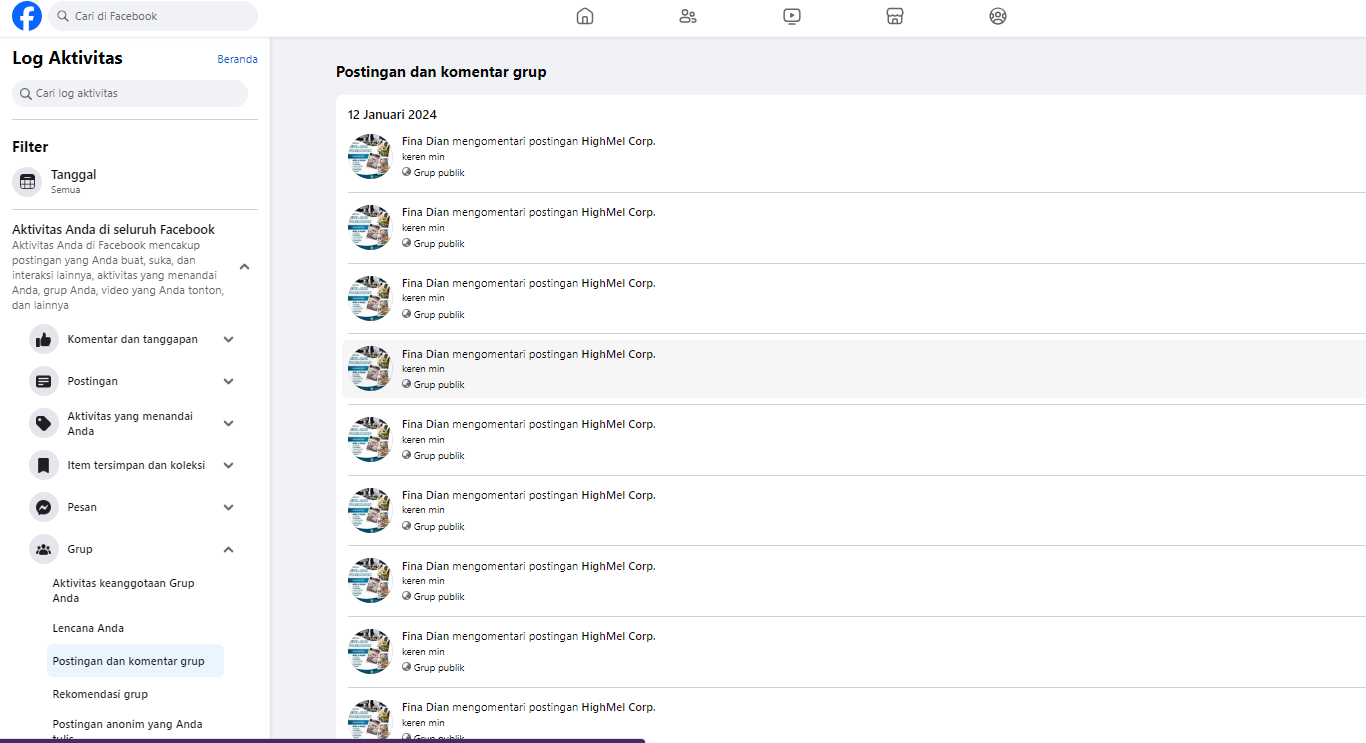Open Rekomendasi grup menu item
Image resolution: width=1366 pixels, height=743 pixels.
(136, 694)
